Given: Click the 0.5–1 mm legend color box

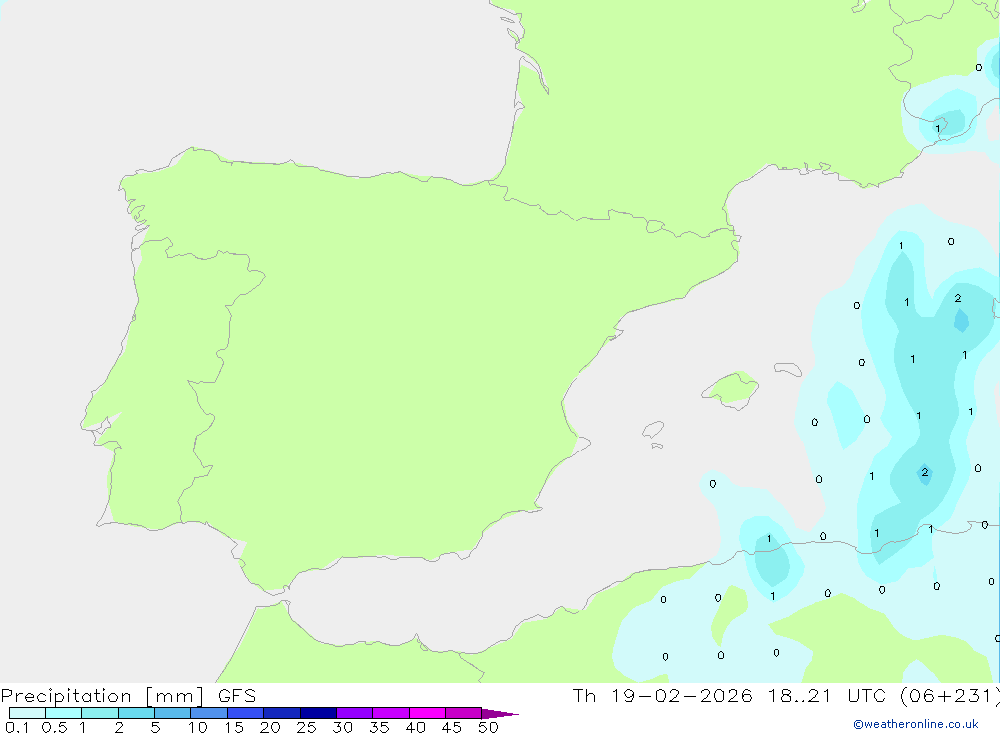Looking at the screenshot, I should coord(64,713).
